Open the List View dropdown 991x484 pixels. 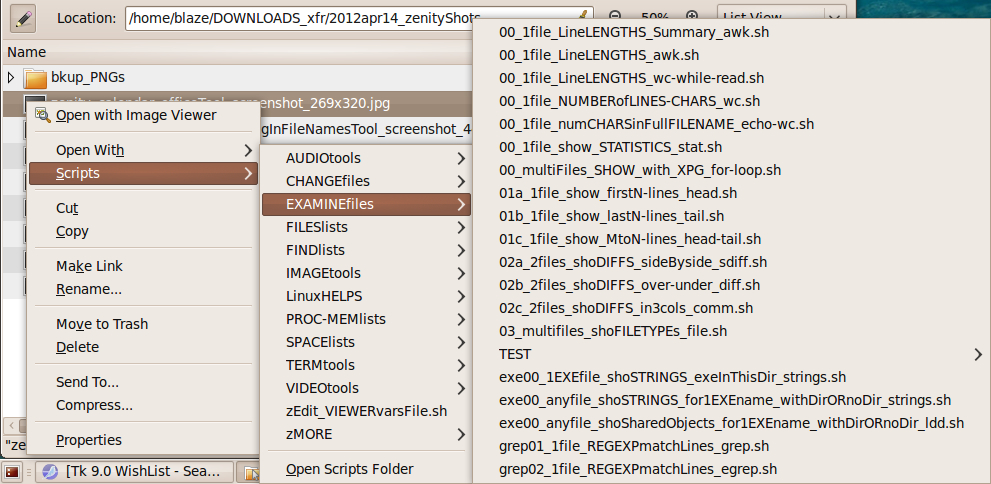pyautogui.click(x=781, y=17)
